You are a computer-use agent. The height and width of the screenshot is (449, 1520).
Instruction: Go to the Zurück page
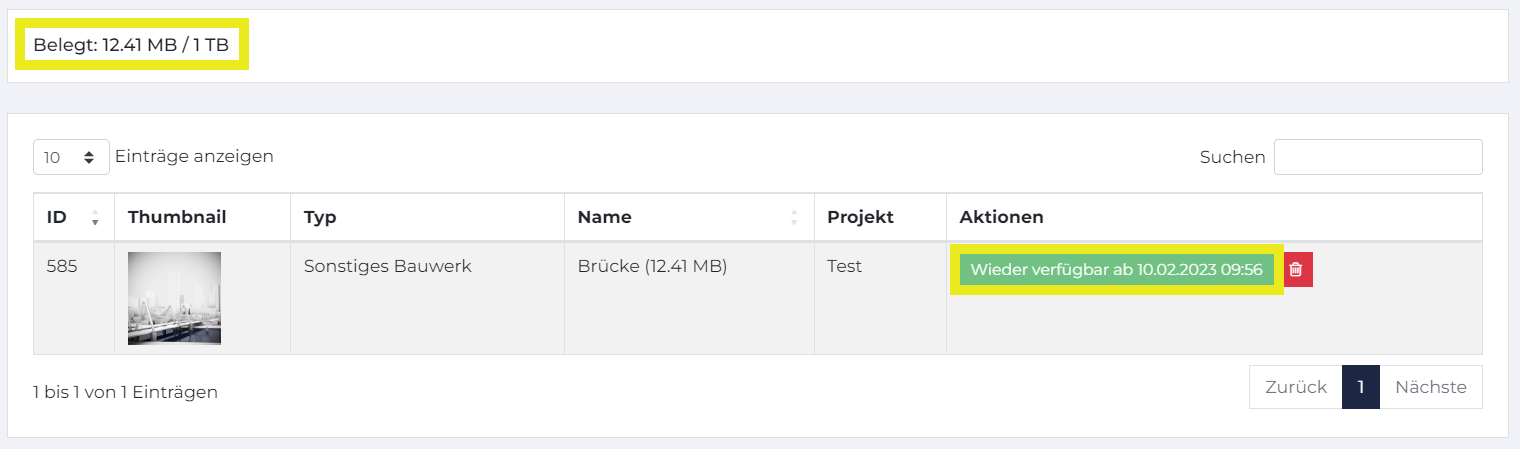pyautogui.click(x=1296, y=387)
